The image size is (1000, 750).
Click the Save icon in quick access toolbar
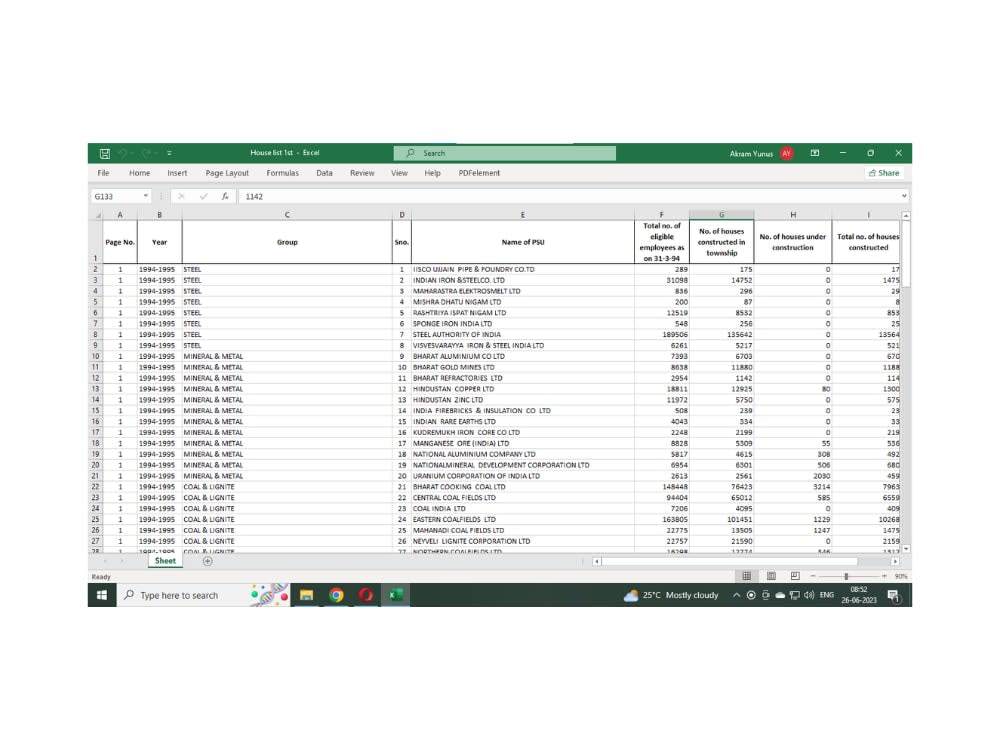pyautogui.click(x=104, y=152)
